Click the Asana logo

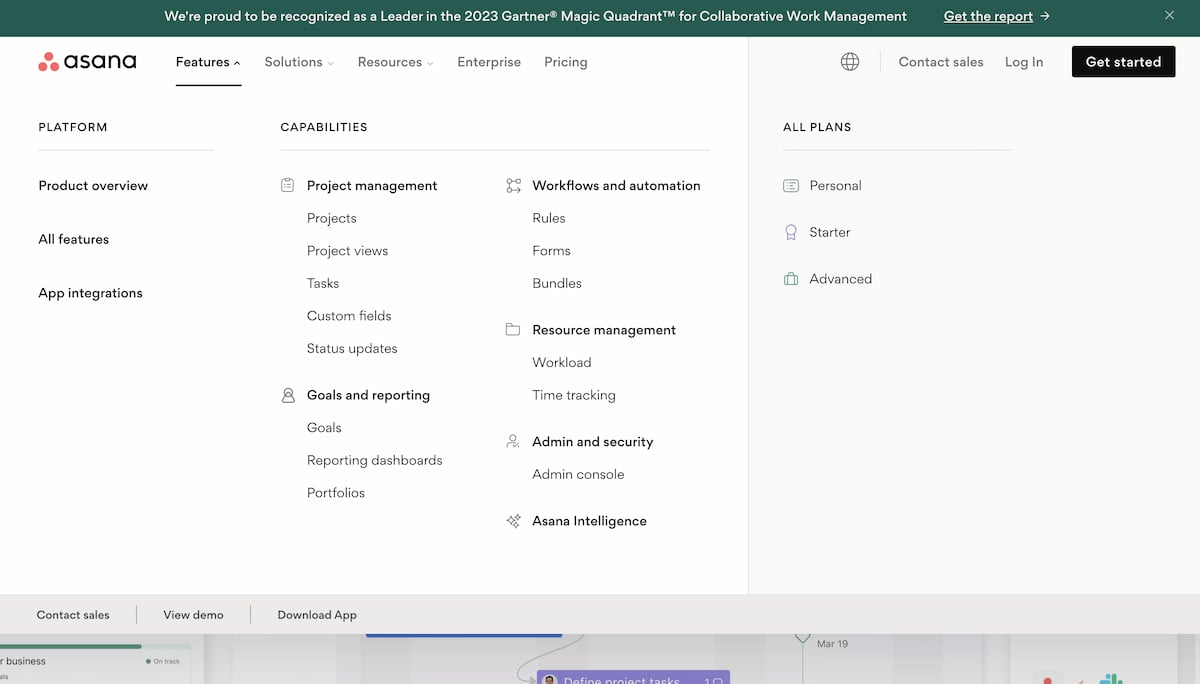pos(87,61)
